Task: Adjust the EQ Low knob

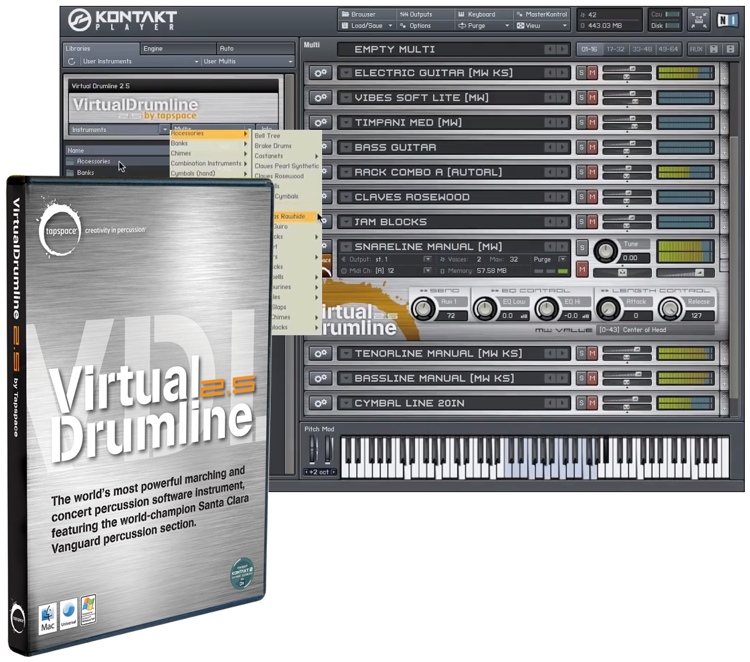Action: (x=485, y=309)
